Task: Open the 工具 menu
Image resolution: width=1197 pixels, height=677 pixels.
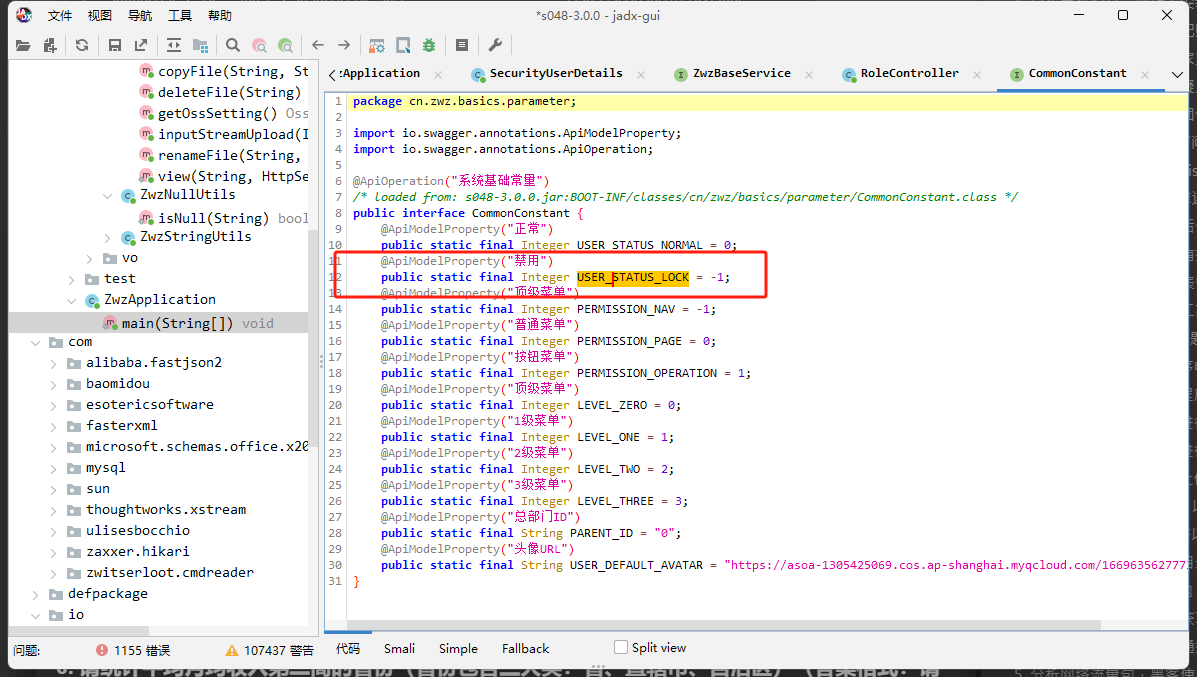Action: coord(180,16)
